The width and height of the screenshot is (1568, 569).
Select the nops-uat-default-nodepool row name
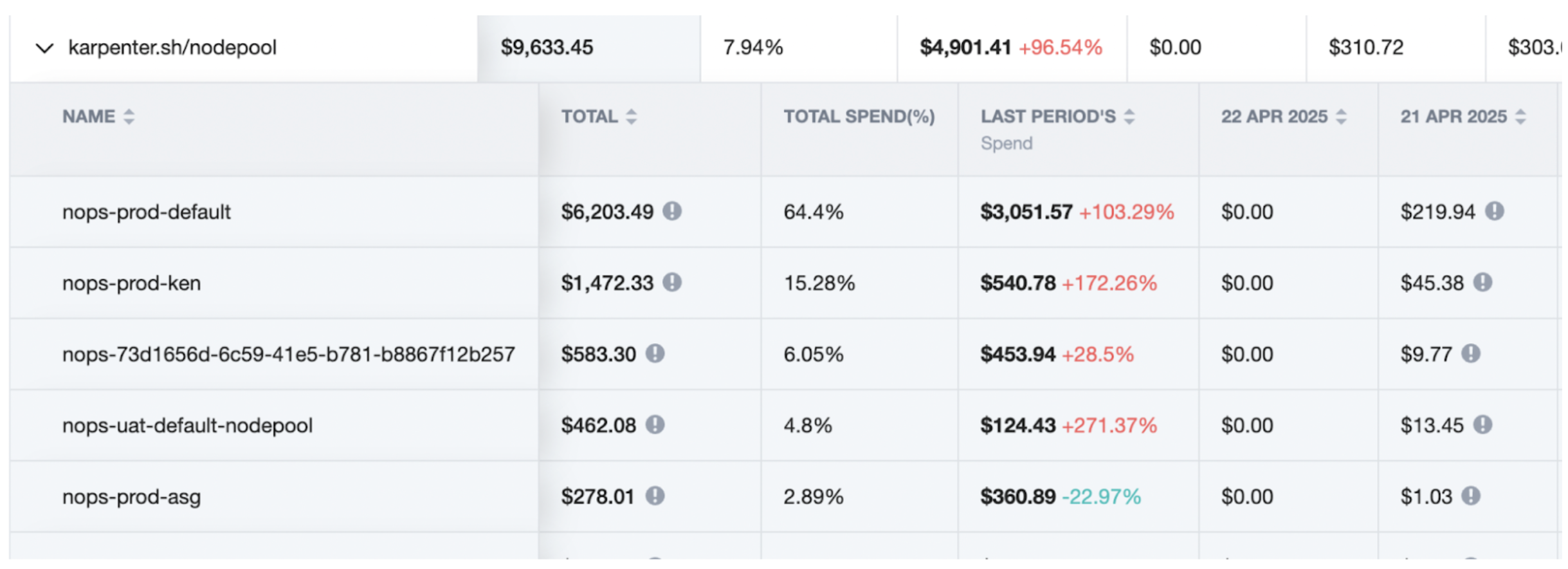(x=187, y=425)
